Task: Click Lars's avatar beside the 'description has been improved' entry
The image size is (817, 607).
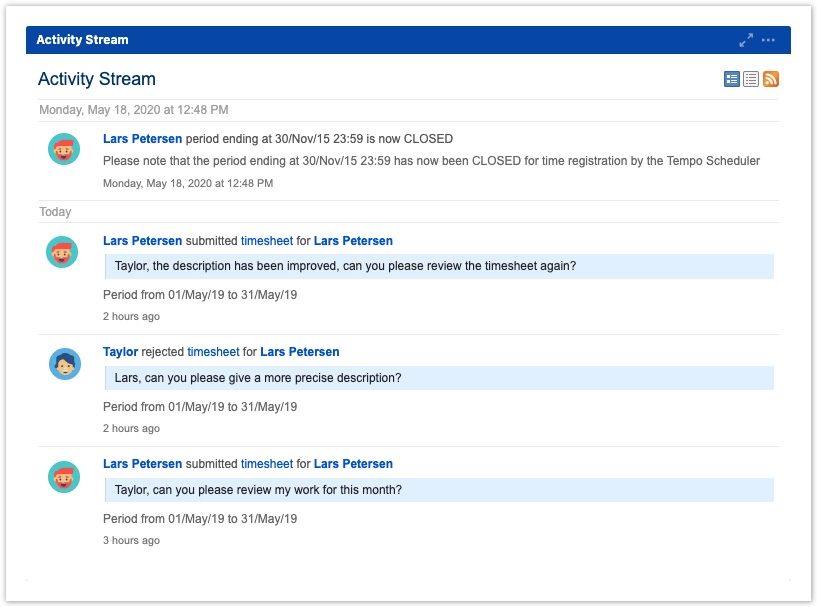Action: point(64,251)
